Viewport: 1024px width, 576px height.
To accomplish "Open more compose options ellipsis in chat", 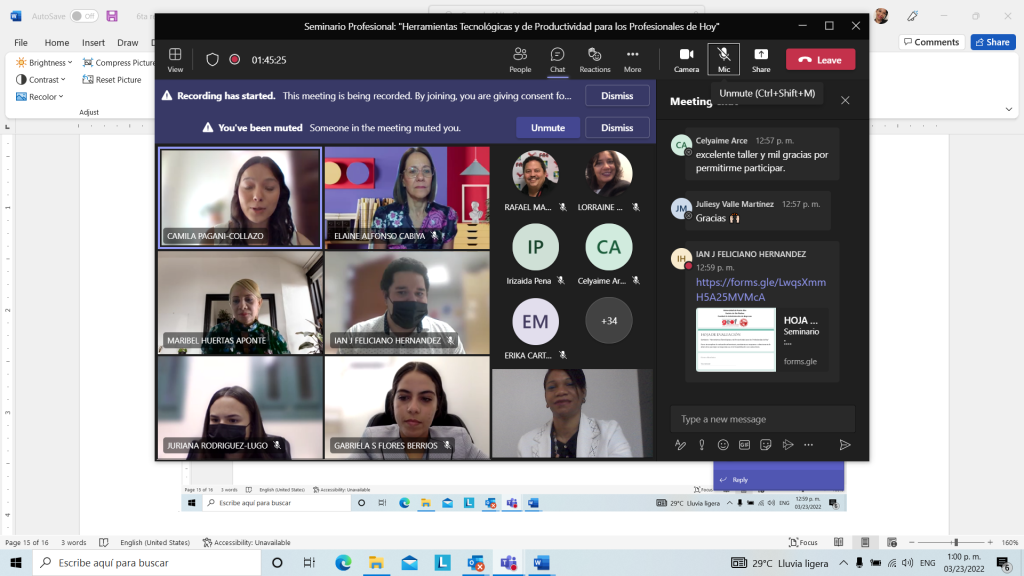I will tap(808, 445).
